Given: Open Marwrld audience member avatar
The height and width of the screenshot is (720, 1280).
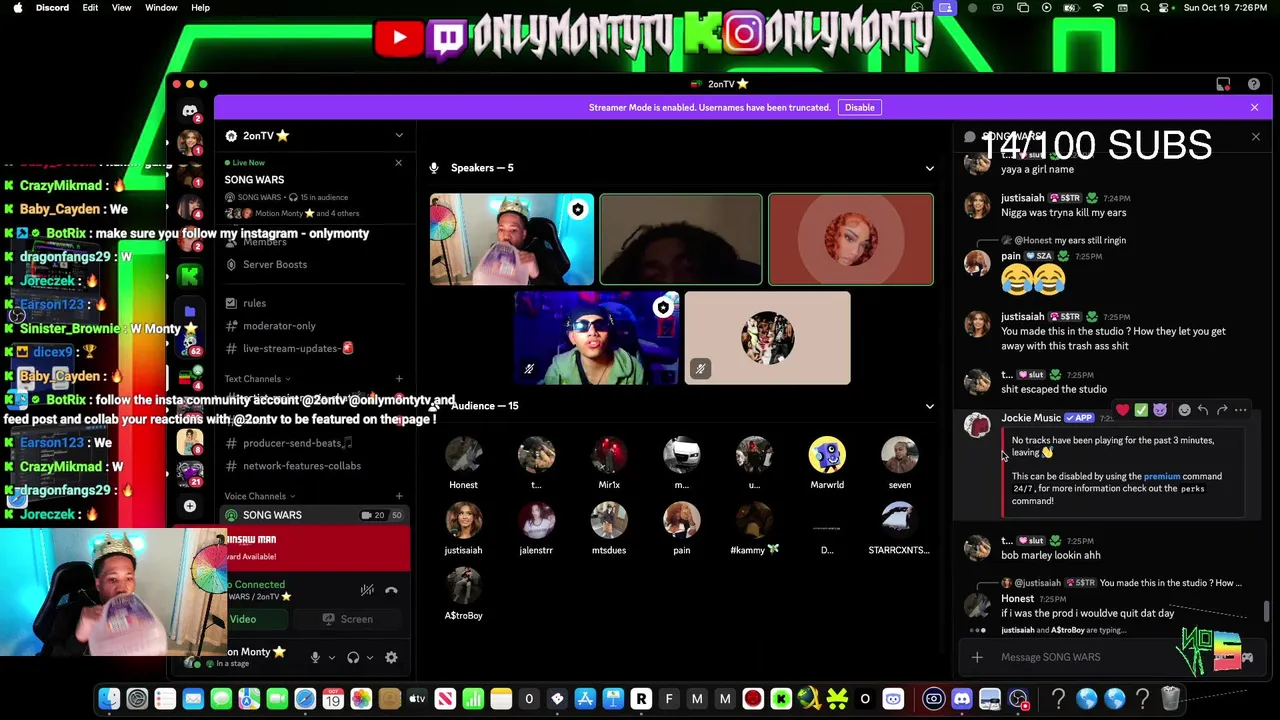Looking at the screenshot, I should [827, 456].
